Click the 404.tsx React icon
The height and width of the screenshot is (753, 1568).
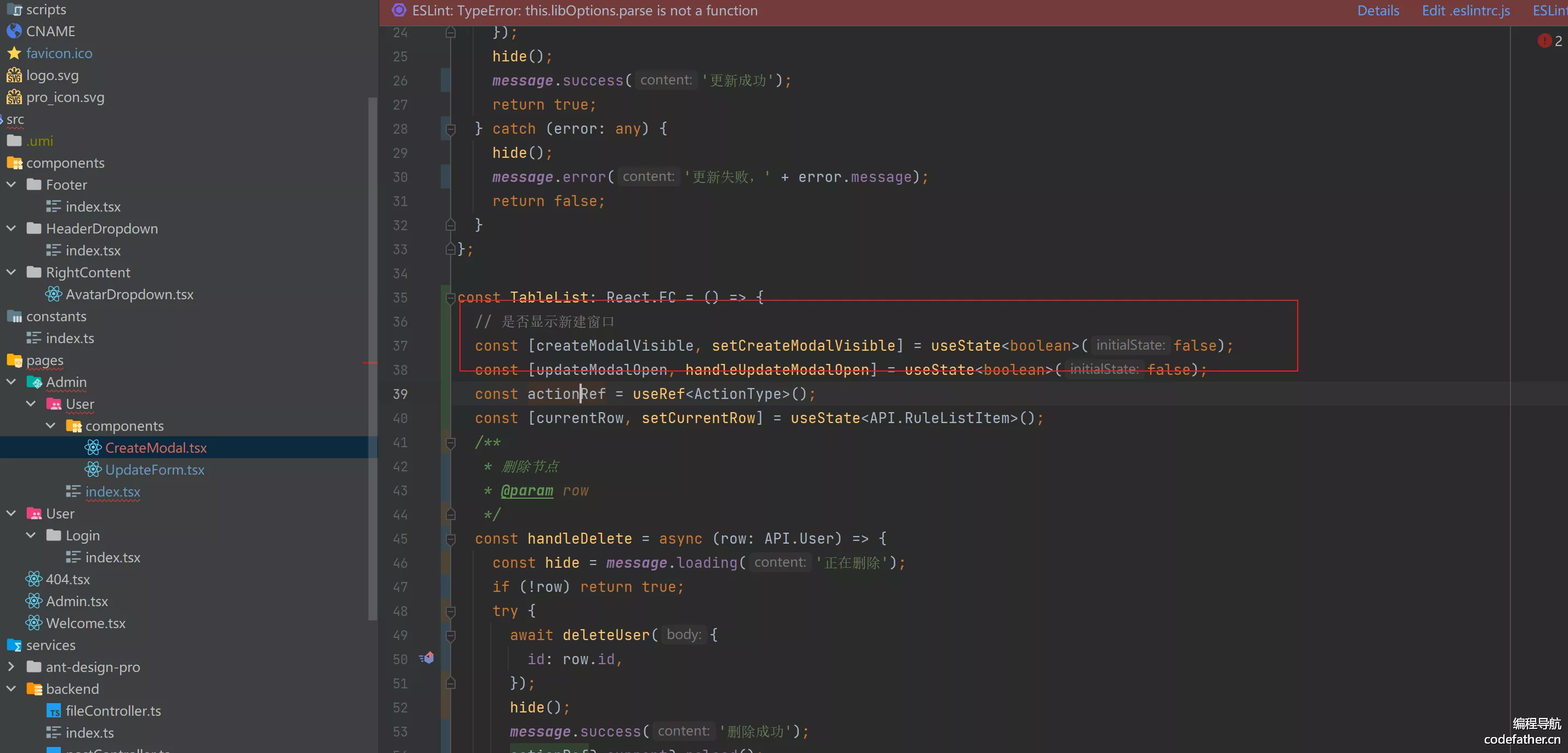(x=34, y=578)
